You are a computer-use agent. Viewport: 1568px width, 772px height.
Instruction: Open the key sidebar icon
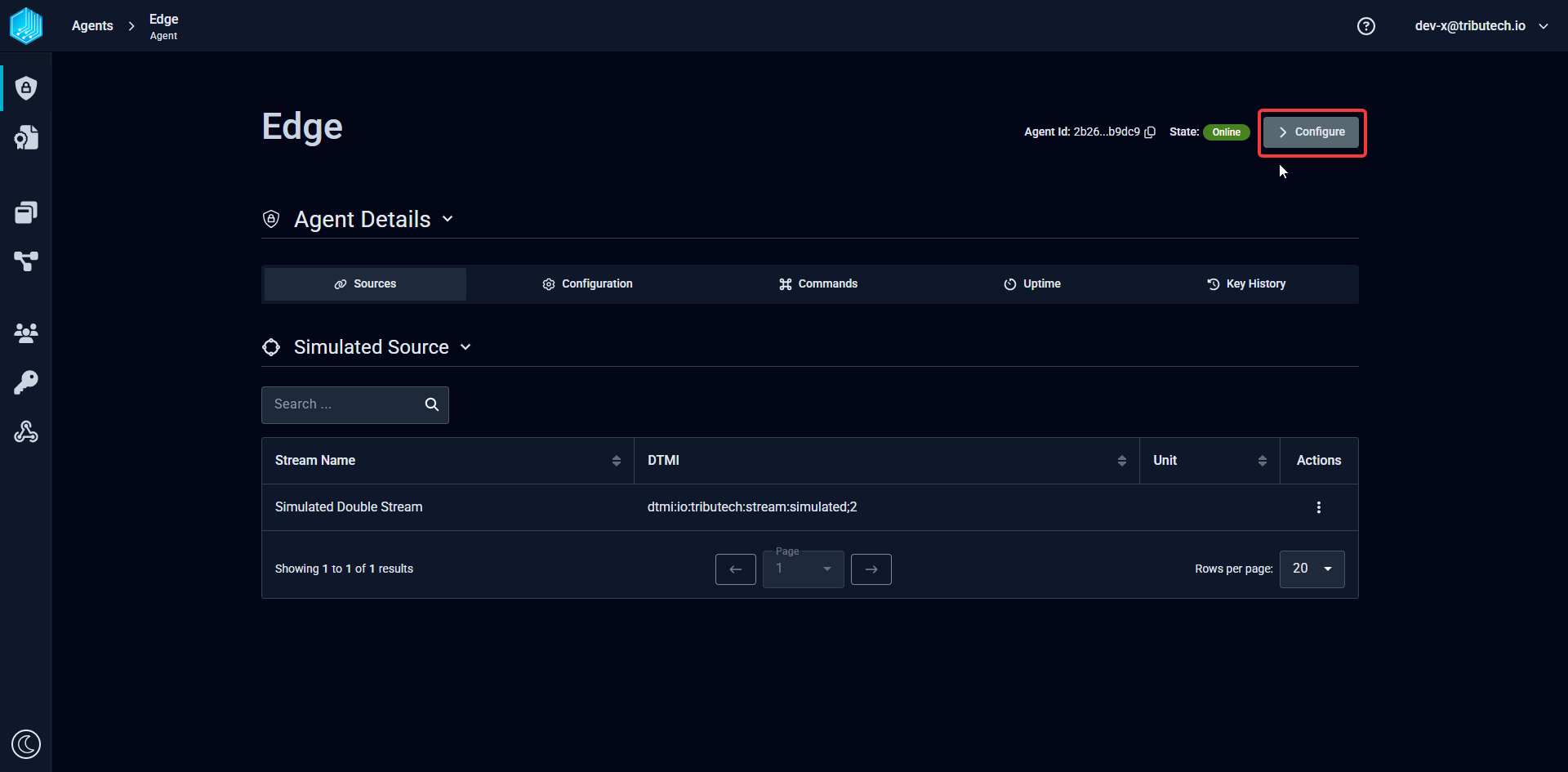click(x=26, y=382)
